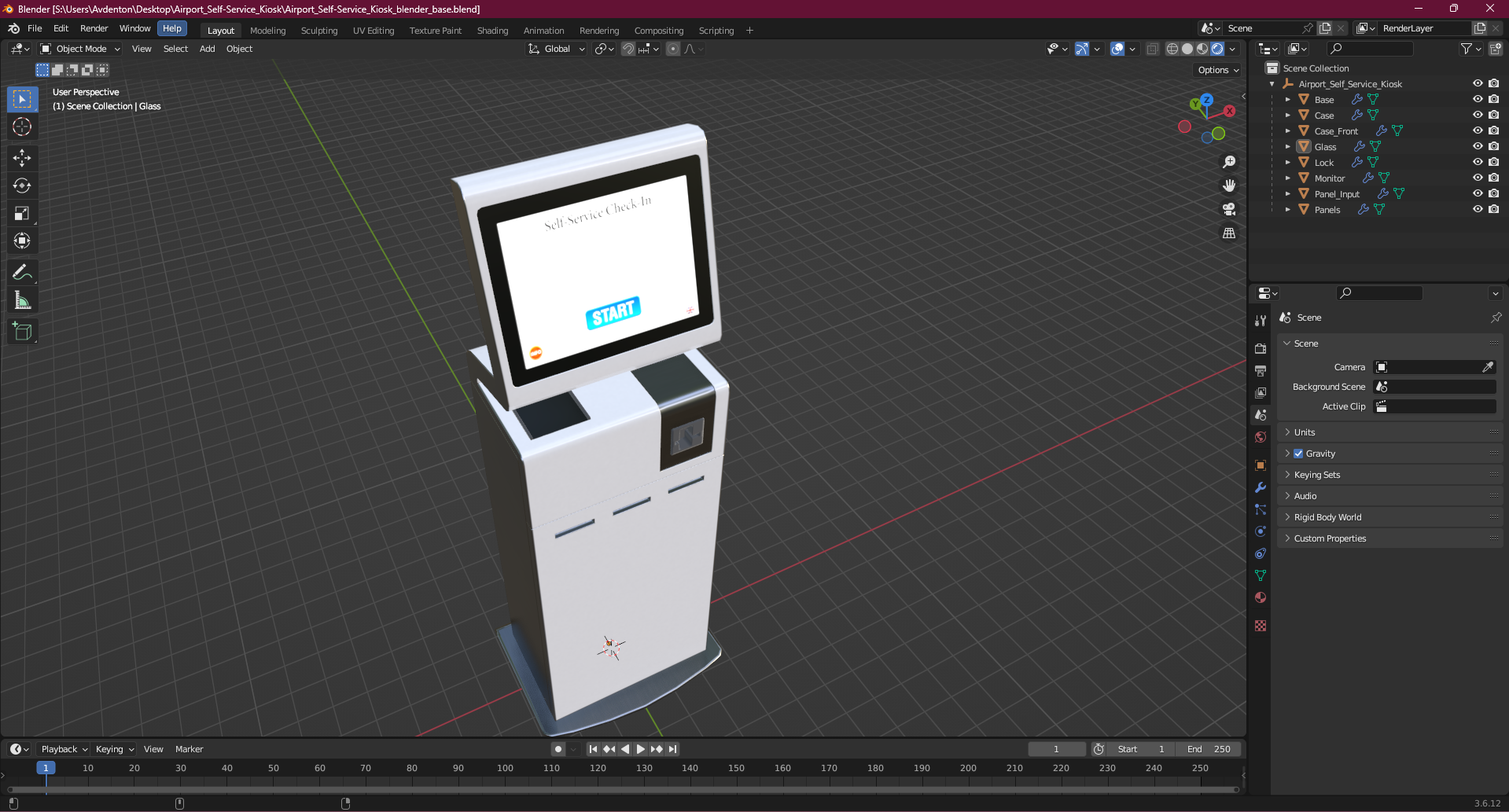Open the Keying popover in timeline
The height and width of the screenshot is (812, 1509).
[x=115, y=749]
